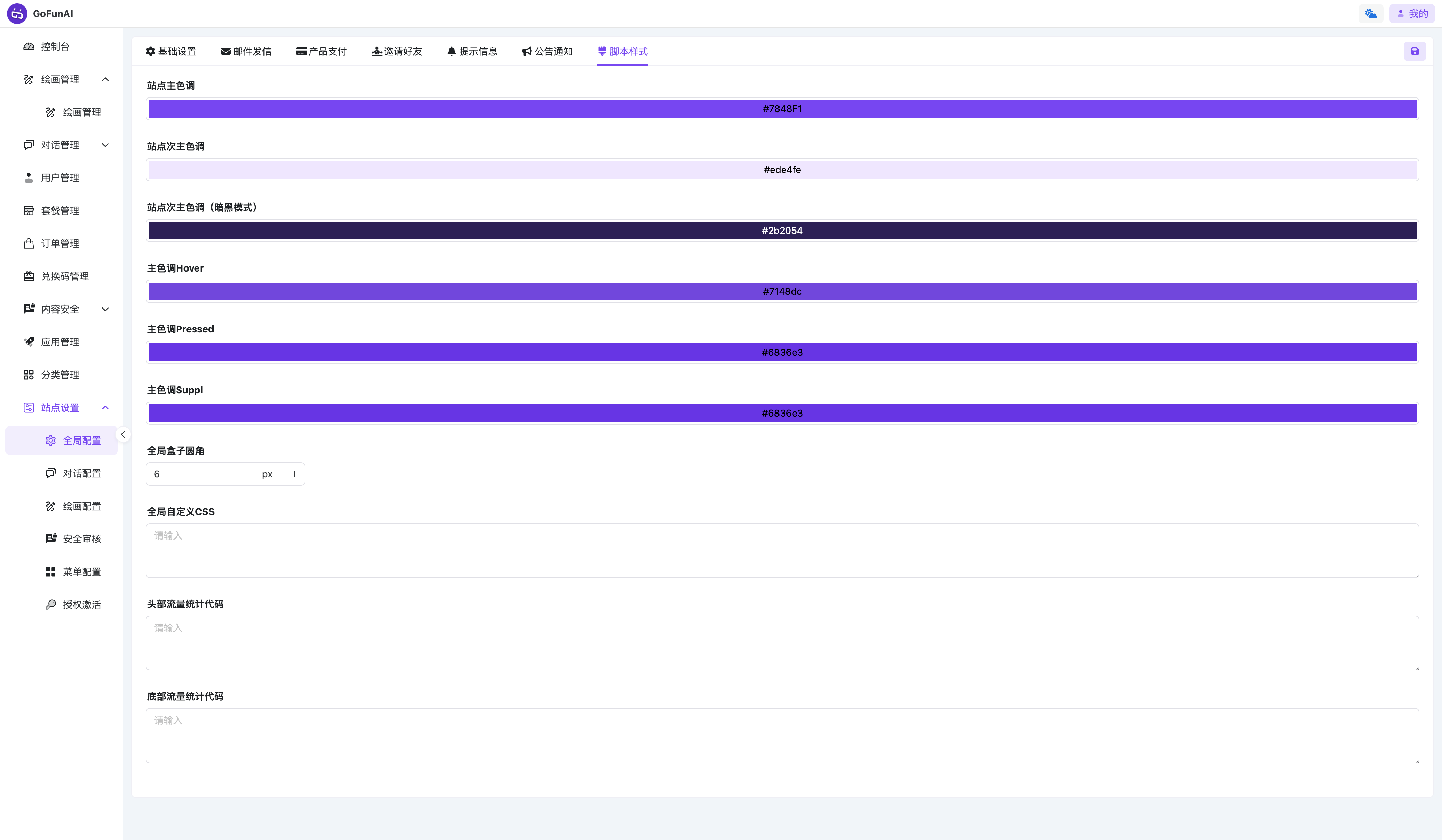Viewport: 1442px width, 840px height.
Task: Open the 站点主色调 #7848F1 color picker
Action: 782,109
